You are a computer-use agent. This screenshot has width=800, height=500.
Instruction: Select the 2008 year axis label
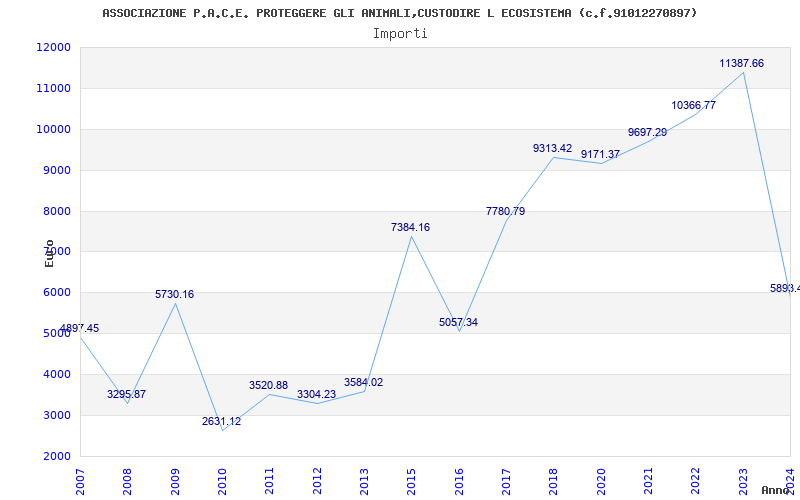coord(127,482)
